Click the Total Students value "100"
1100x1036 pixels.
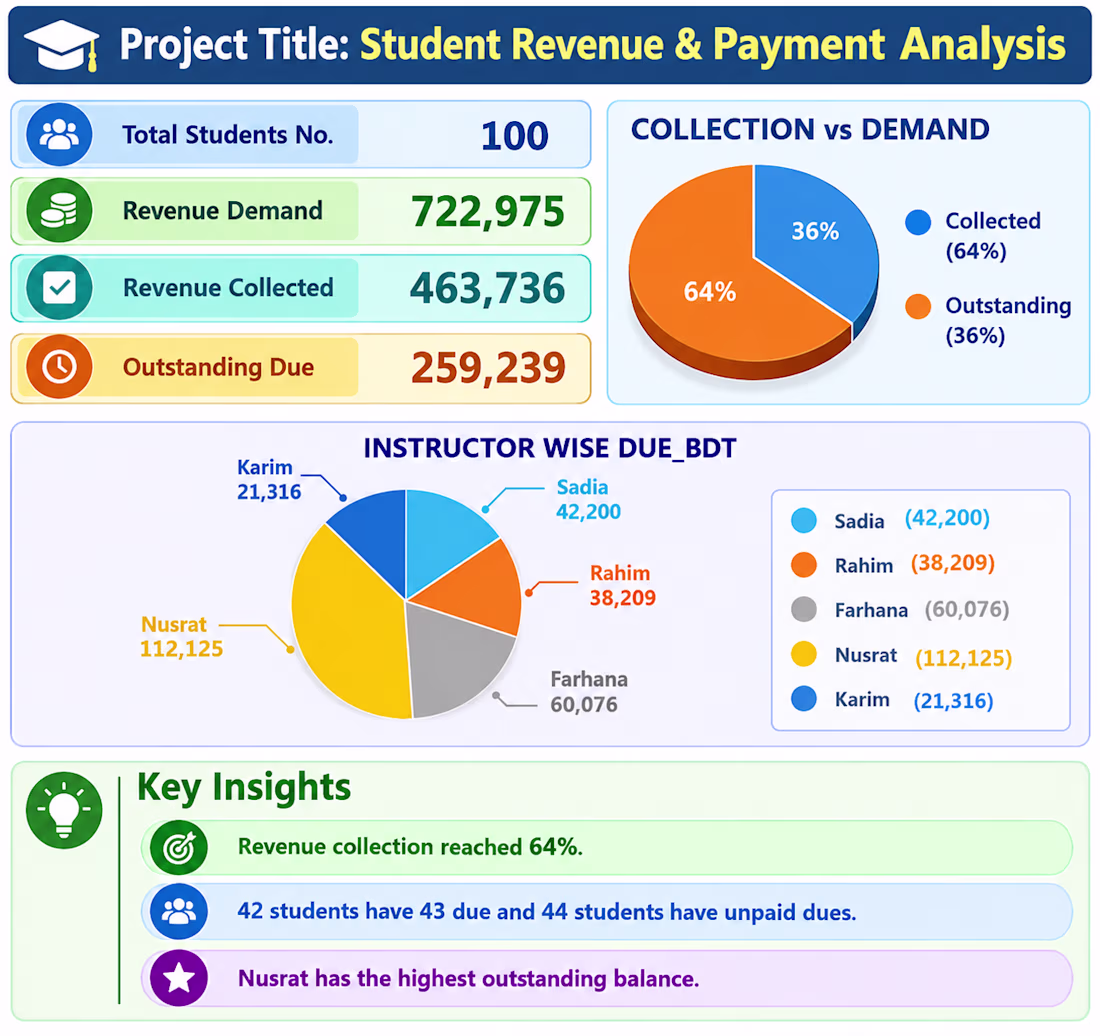tap(514, 135)
